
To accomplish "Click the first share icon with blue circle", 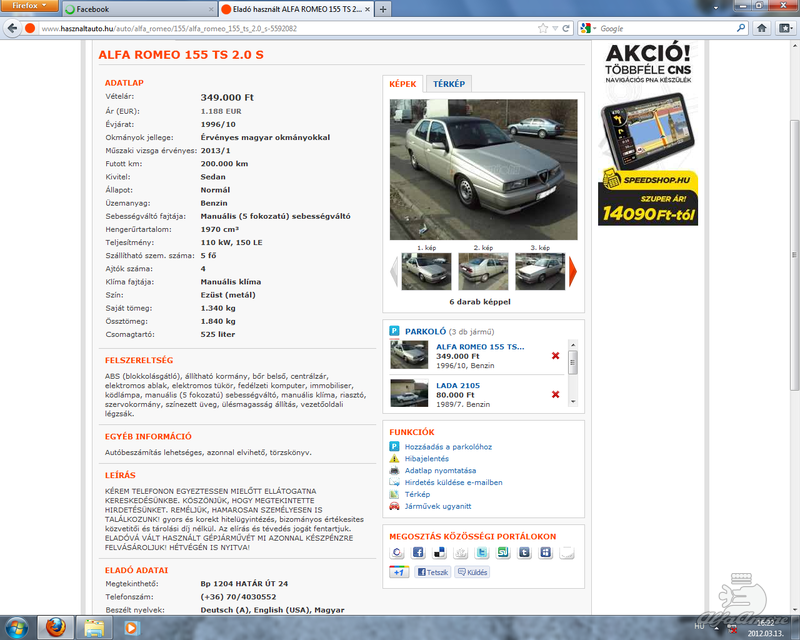I will tap(396, 552).
